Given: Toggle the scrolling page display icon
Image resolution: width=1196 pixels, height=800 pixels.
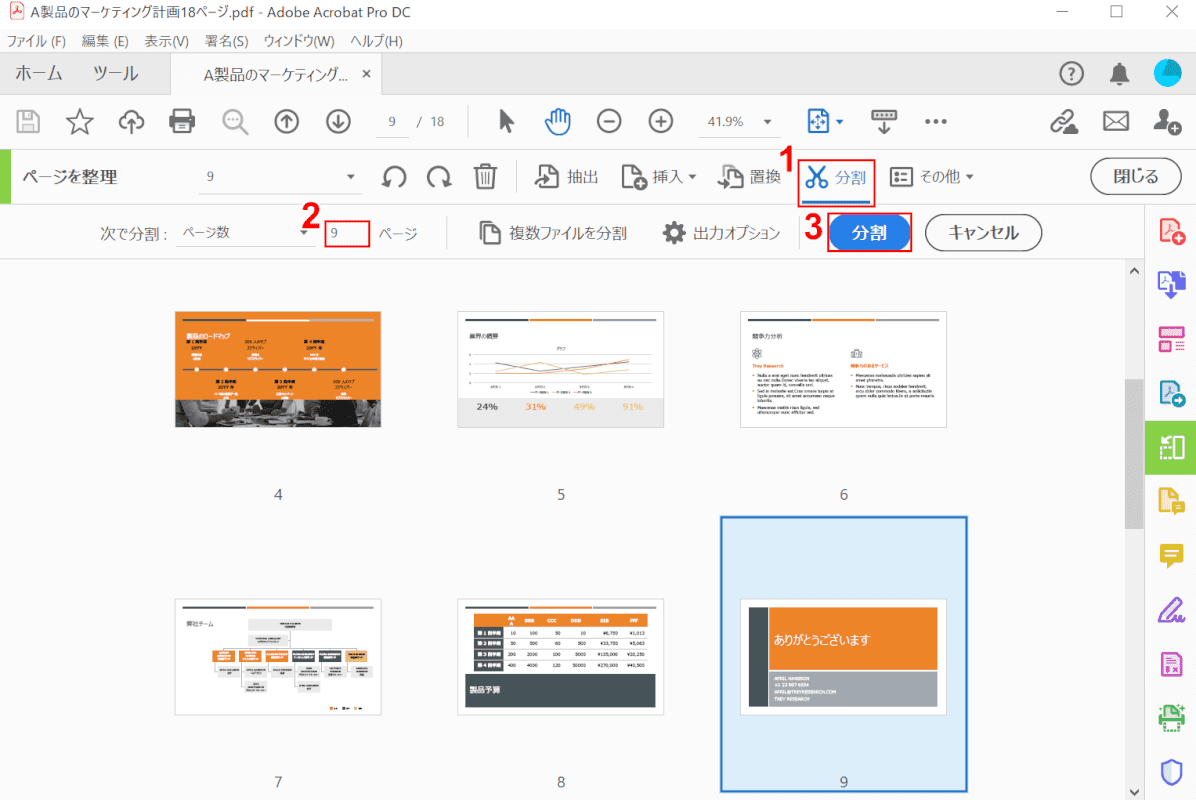Looking at the screenshot, I should click(884, 121).
